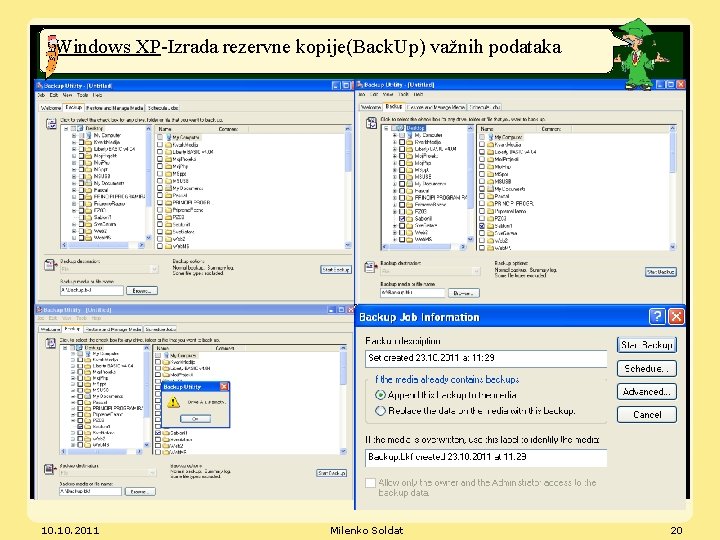Expand My Computer in the top-left window's tree
Viewport: 720px width, 540px height.
click(x=73, y=135)
